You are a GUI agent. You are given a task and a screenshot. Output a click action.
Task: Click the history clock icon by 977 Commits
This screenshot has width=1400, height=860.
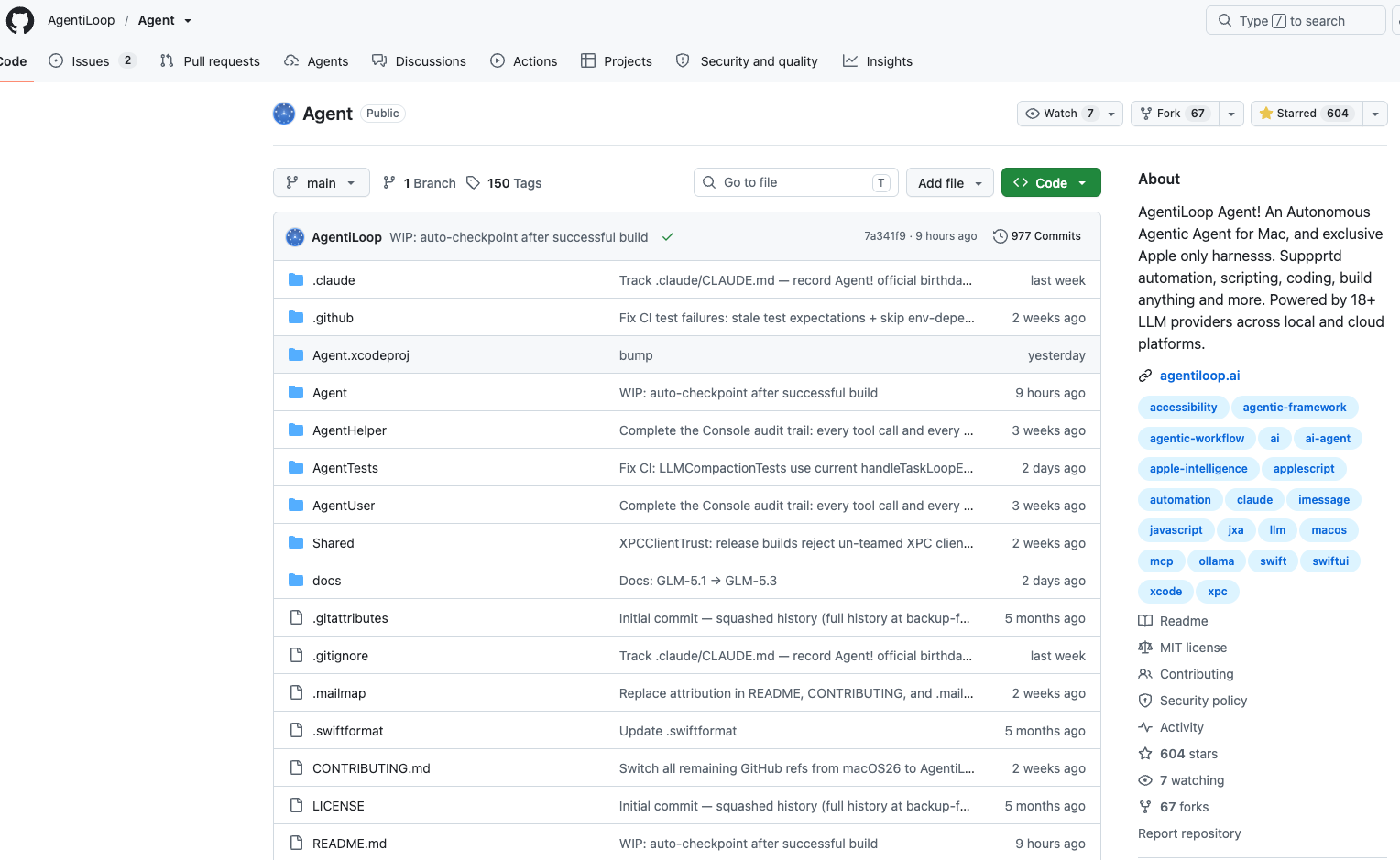[1001, 236]
